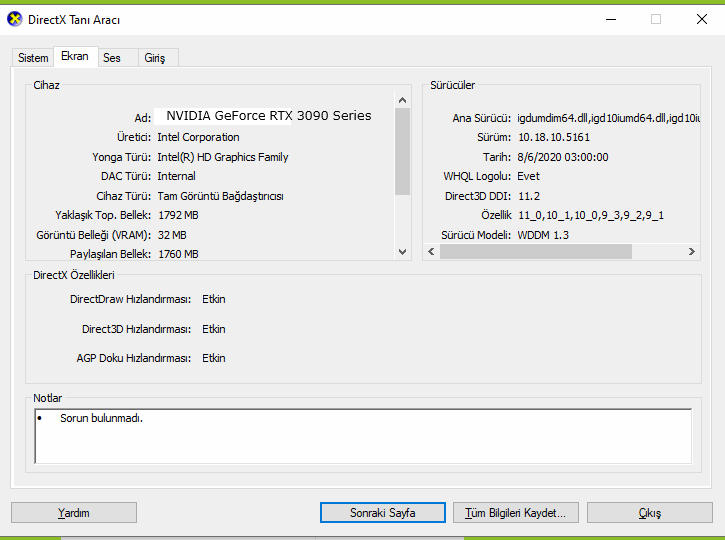Click the 32 MB VRAM value
Image resolution: width=725 pixels, height=540 pixels.
coord(172,235)
